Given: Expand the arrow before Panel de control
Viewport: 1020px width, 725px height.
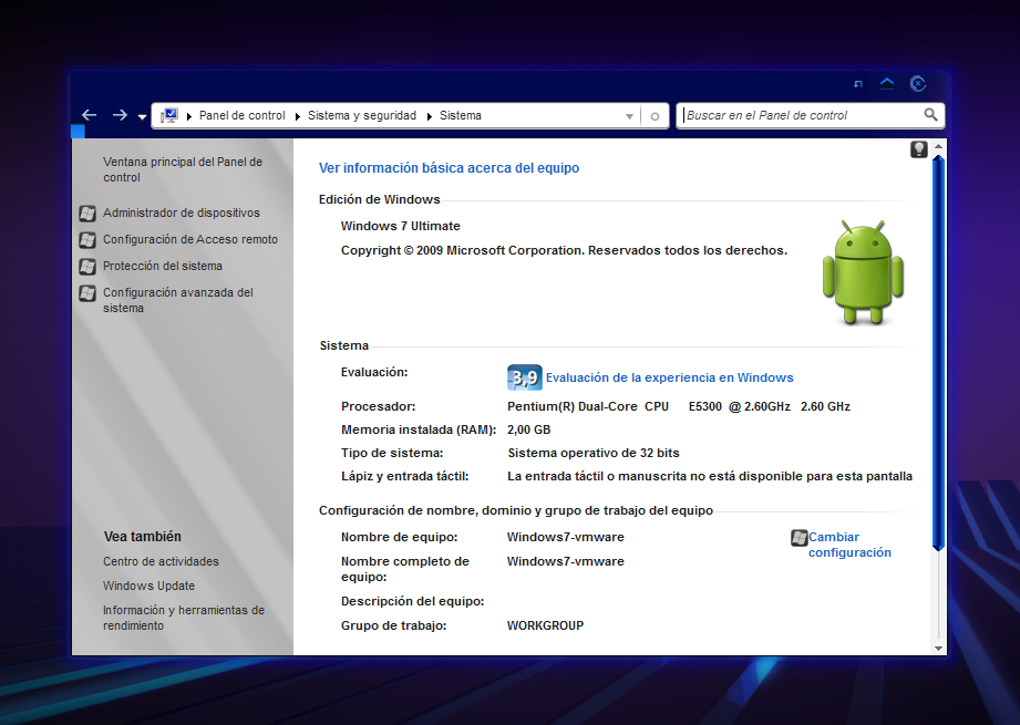Looking at the screenshot, I should (189, 116).
